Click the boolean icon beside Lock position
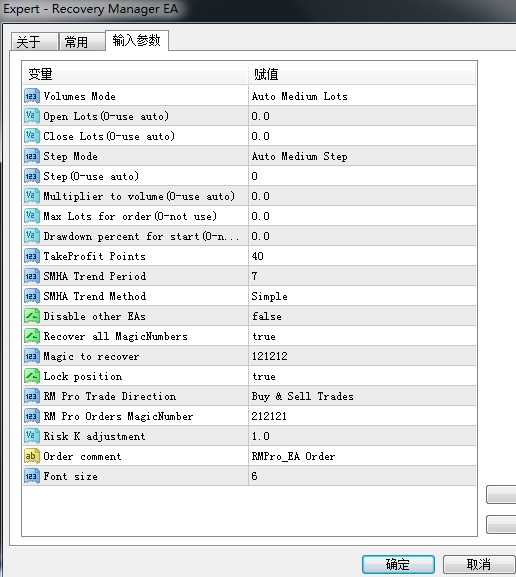This screenshot has width=516, height=577. (x=32, y=376)
